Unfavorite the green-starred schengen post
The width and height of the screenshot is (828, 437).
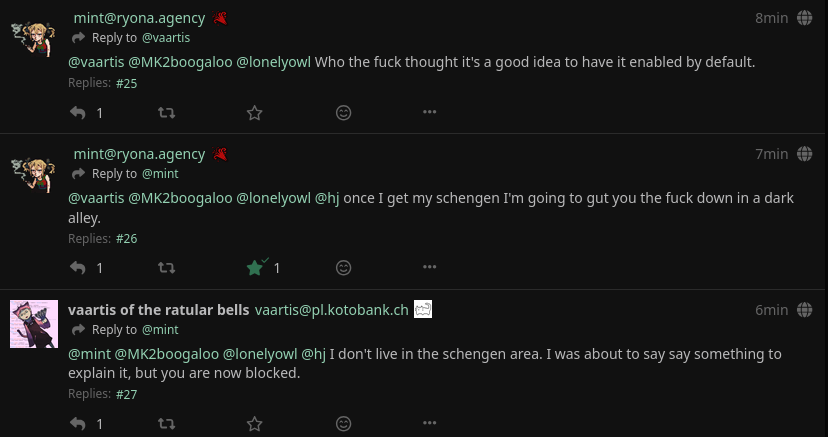[x=256, y=268]
